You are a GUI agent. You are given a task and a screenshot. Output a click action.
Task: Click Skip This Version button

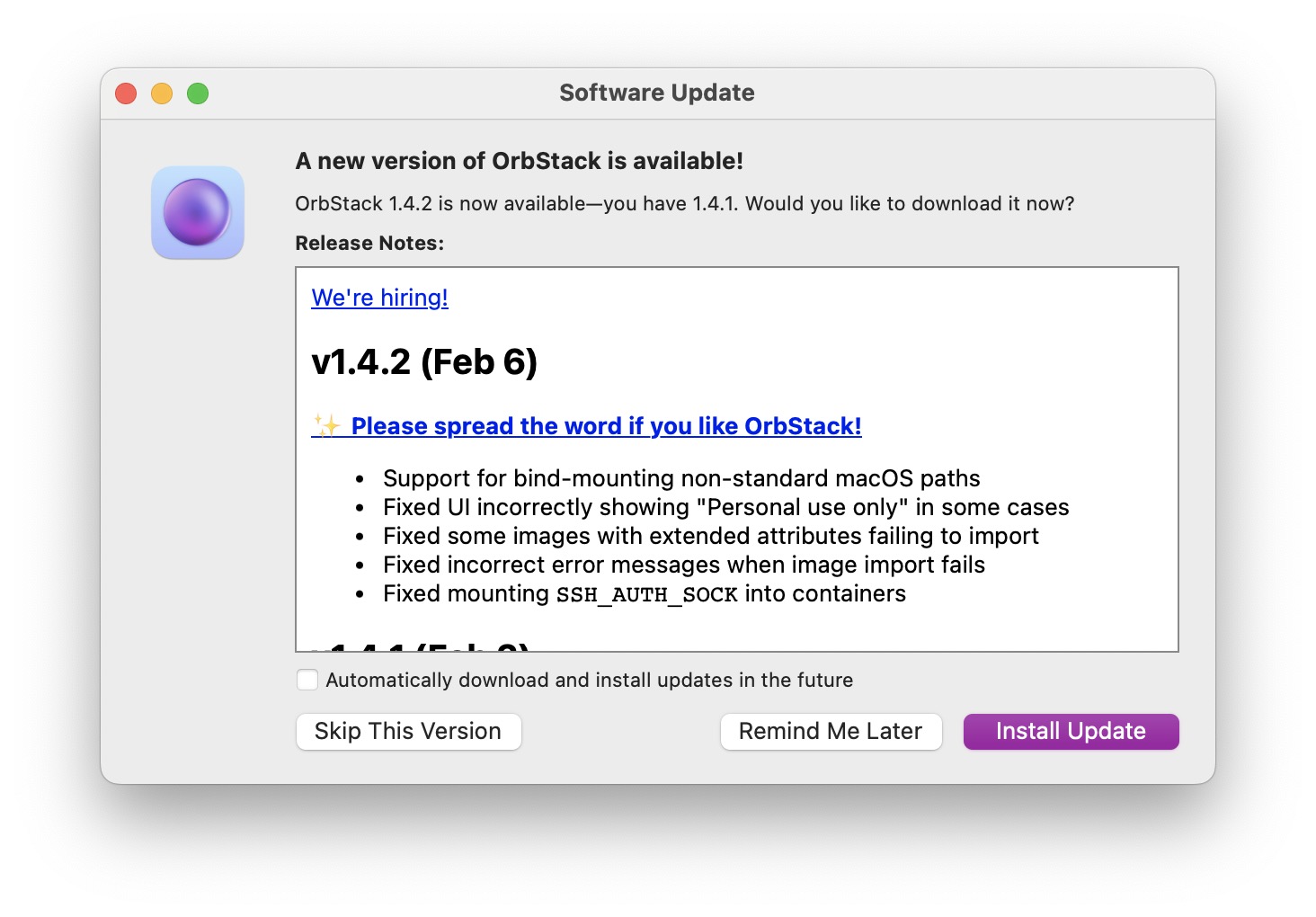(x=408, y=731)
